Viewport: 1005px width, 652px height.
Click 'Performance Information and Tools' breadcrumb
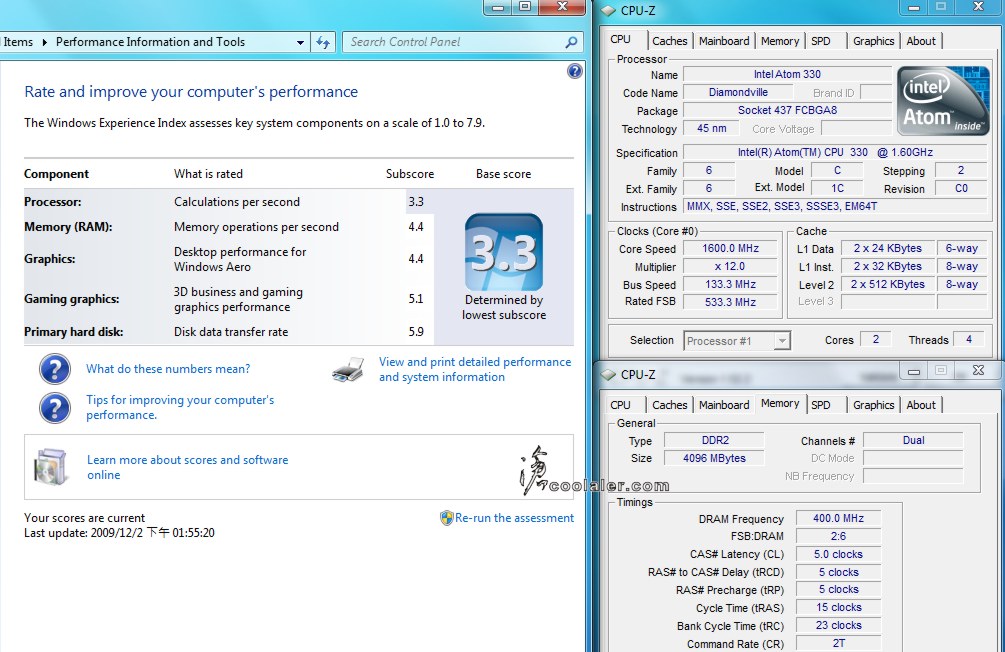click(x=150, y=42)
